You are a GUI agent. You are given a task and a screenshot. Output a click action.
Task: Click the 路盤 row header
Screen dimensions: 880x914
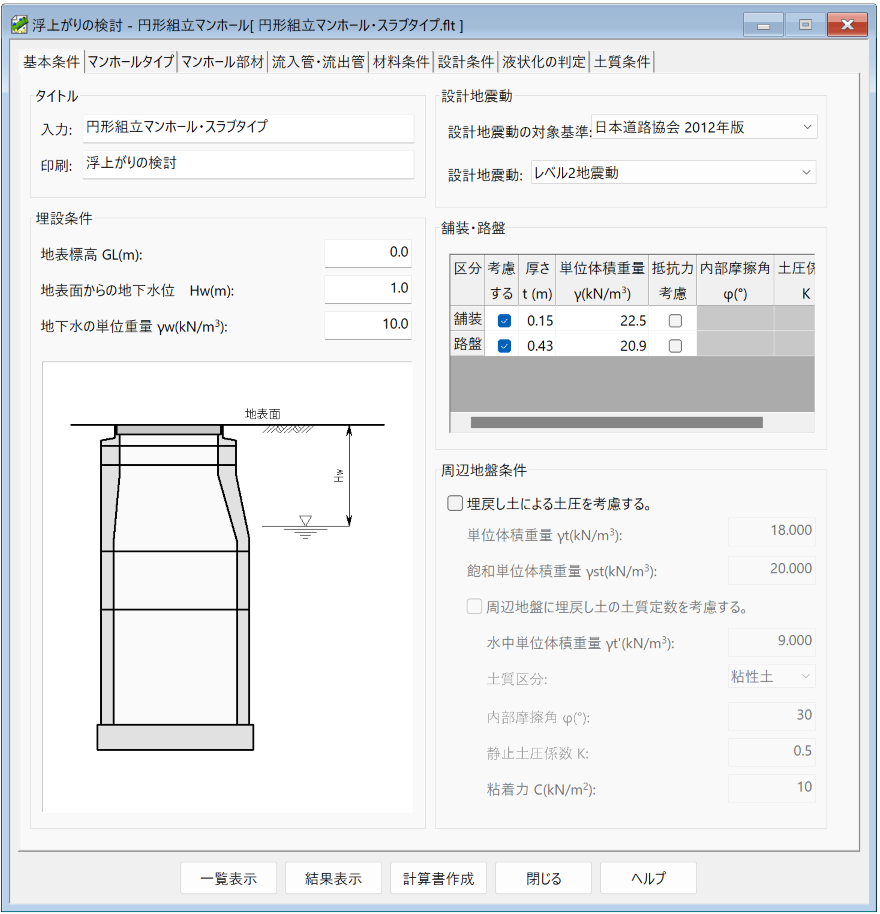click(x=467, y=344)
